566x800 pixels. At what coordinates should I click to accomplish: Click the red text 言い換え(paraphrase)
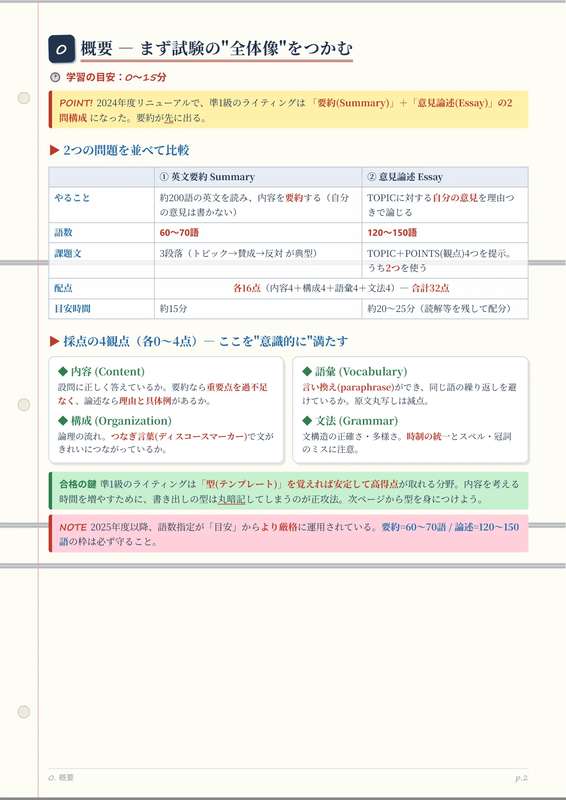(x=349, y=387)
